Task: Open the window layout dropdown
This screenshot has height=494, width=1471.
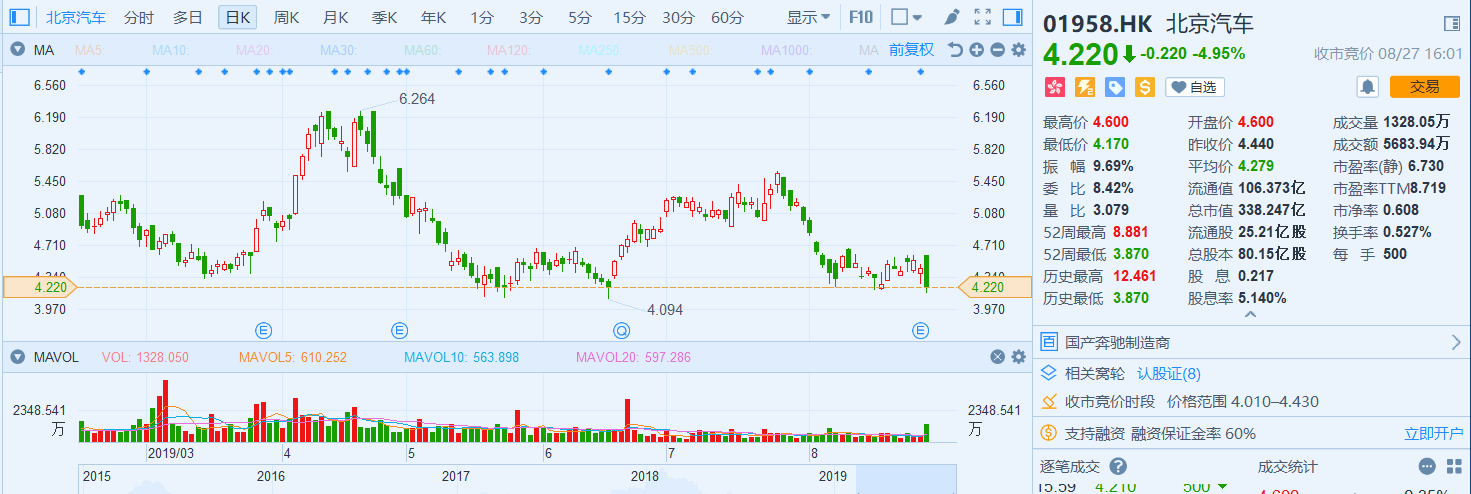Action: (908, 17)
